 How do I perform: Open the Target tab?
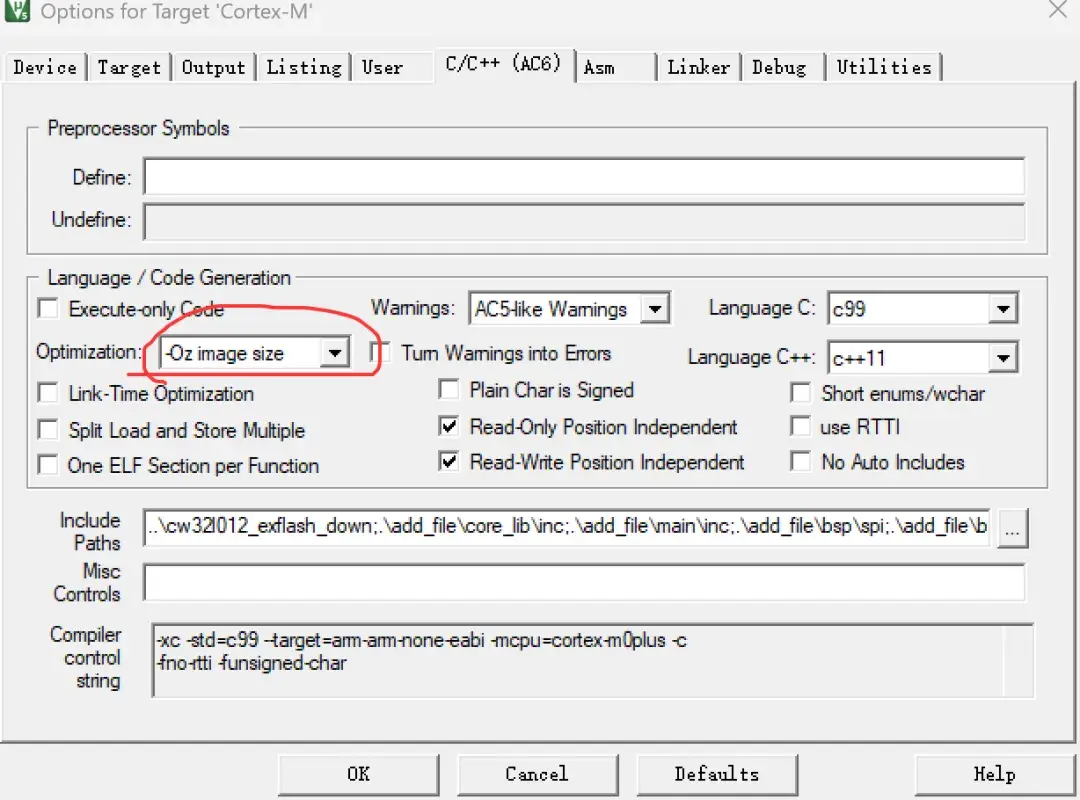point(129,67)
